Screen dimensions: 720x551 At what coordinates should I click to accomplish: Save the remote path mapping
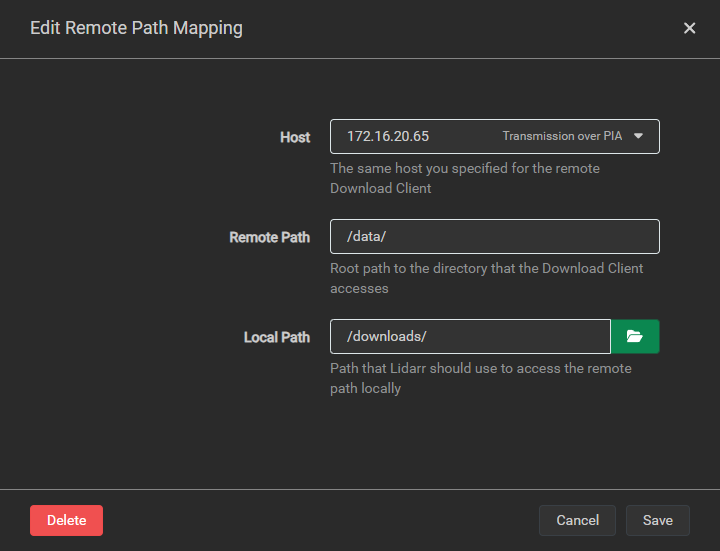click(x=658, y=520)
